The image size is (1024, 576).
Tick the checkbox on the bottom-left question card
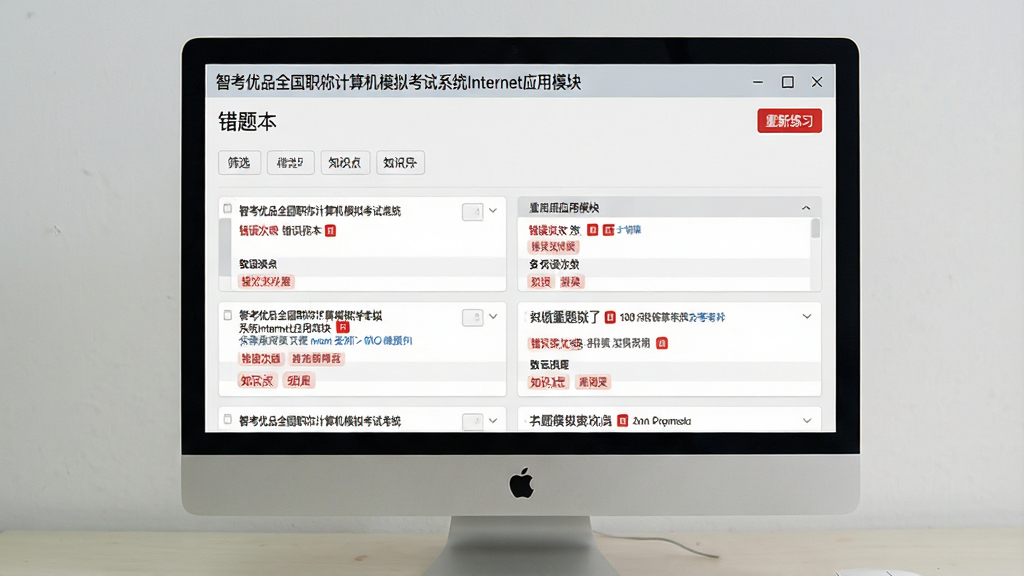pyautogui.click(x=227, y=419)
